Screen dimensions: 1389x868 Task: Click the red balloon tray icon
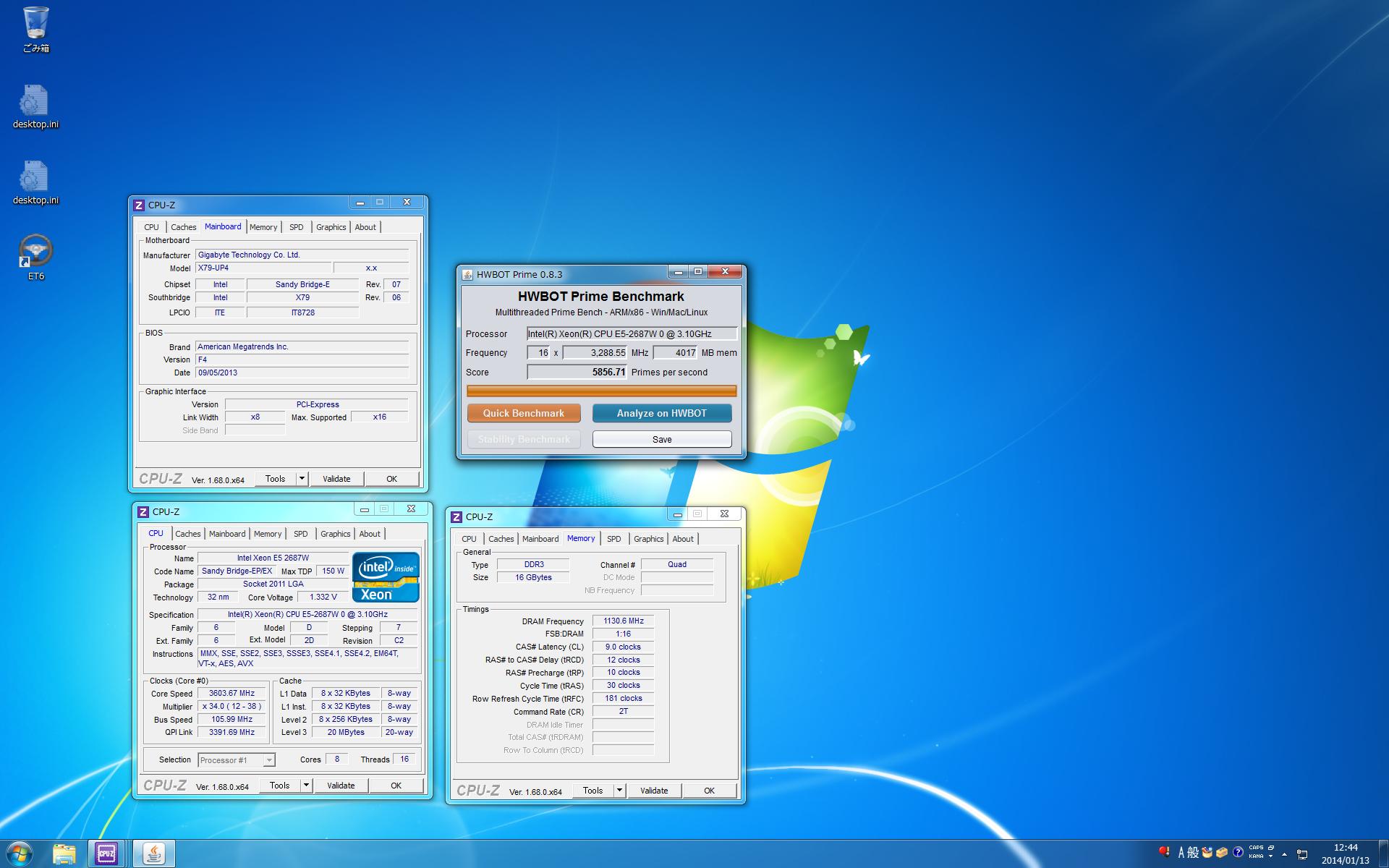[x=1163, y=852]
